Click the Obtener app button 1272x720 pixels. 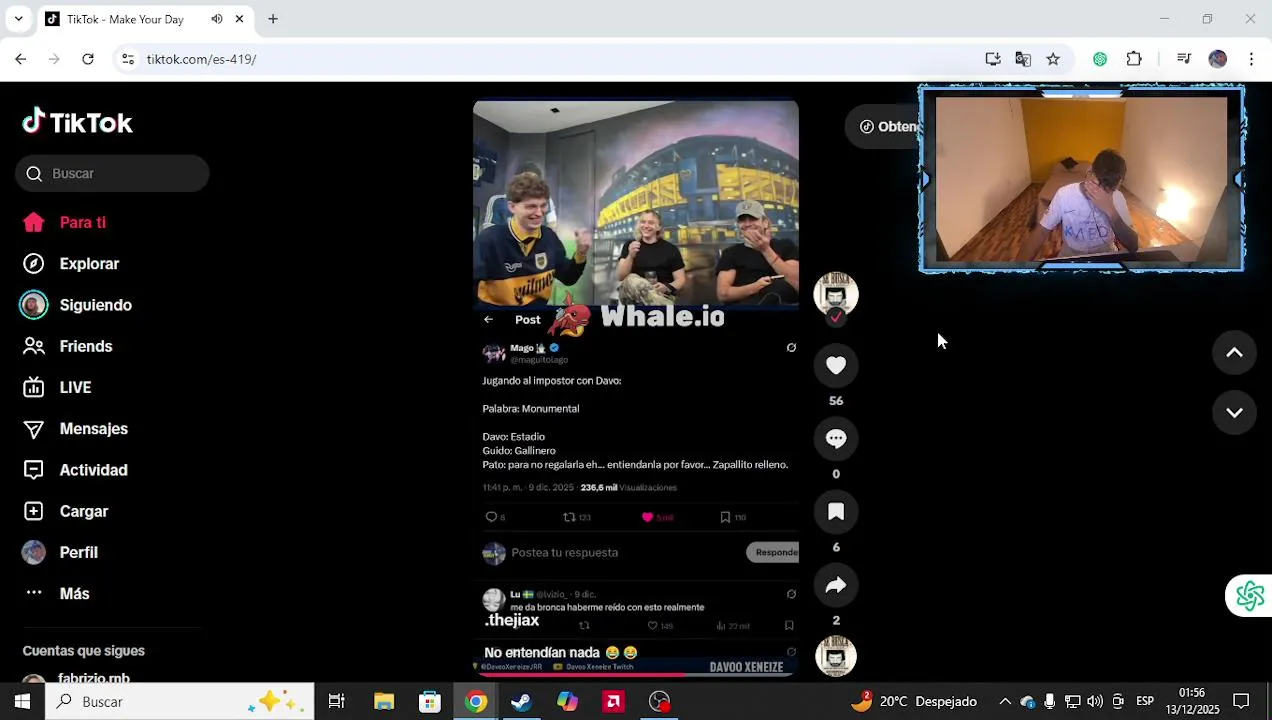point(884,127)
